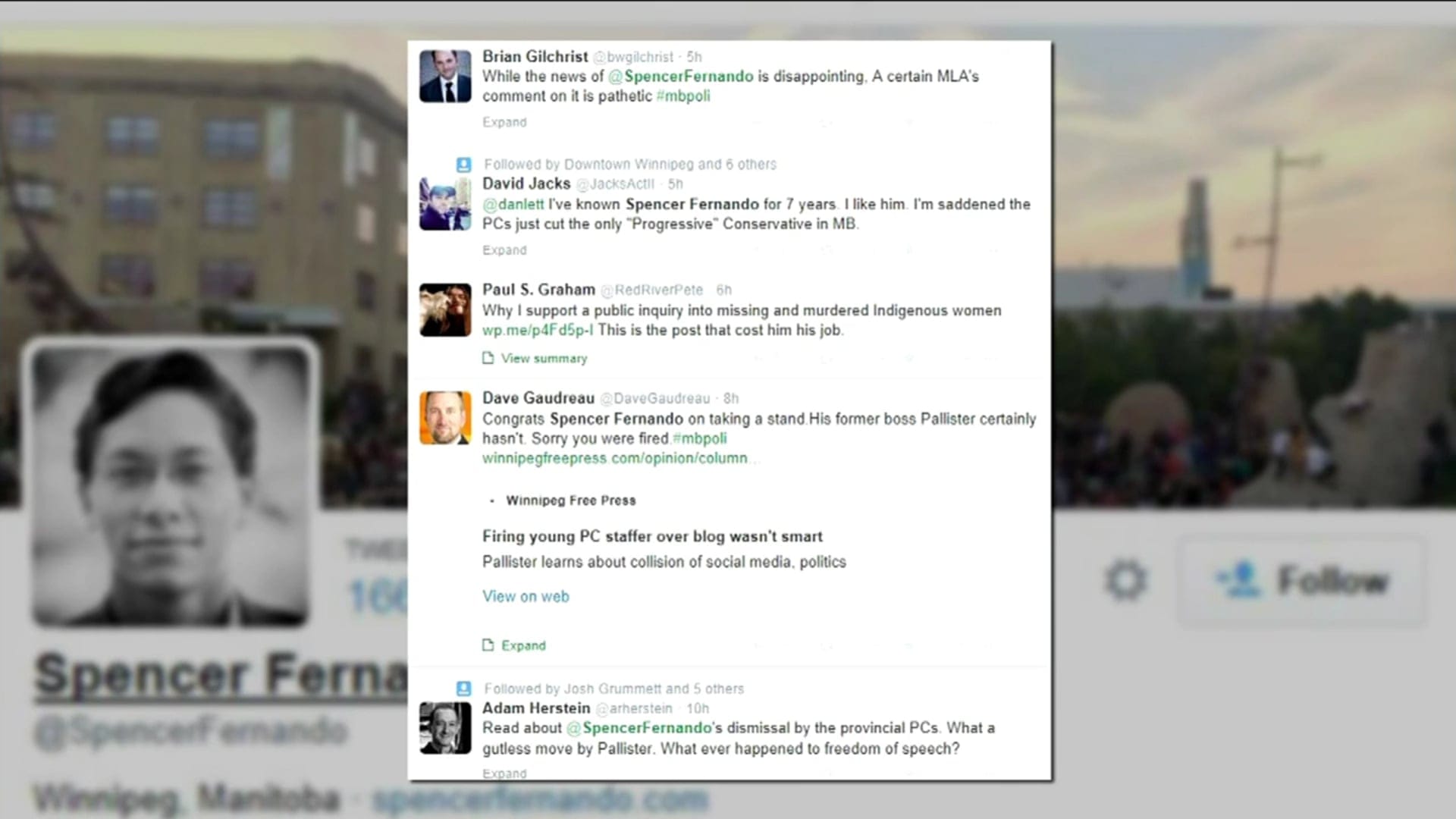Open the wp.me/p4Fd5p-l link
1456x819 pixels.
[538, 330]
